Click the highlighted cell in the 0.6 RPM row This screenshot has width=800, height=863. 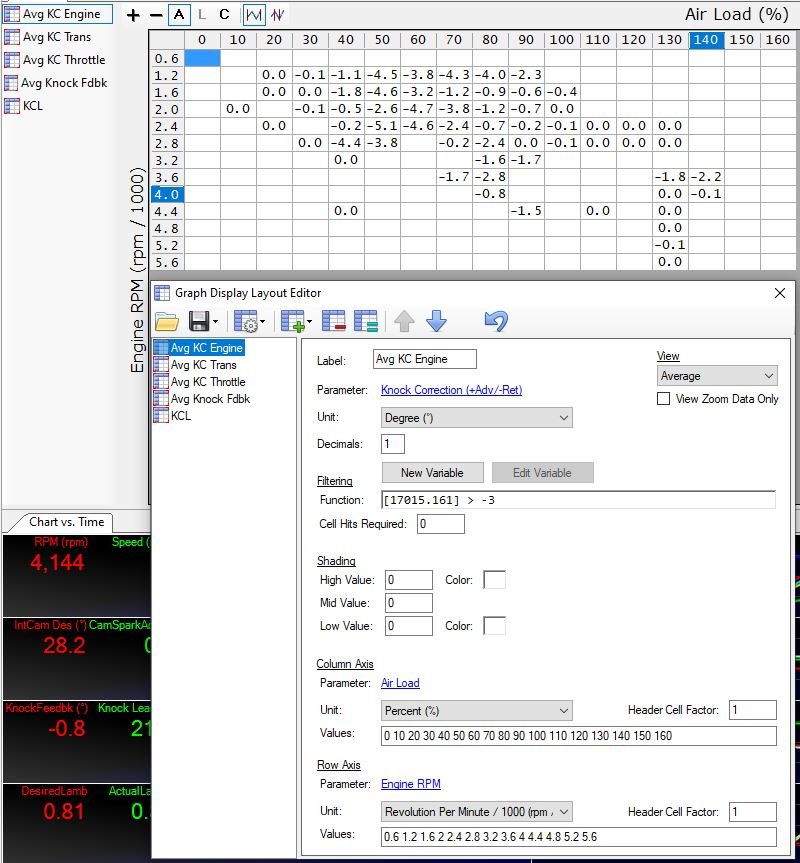(202, 58)
